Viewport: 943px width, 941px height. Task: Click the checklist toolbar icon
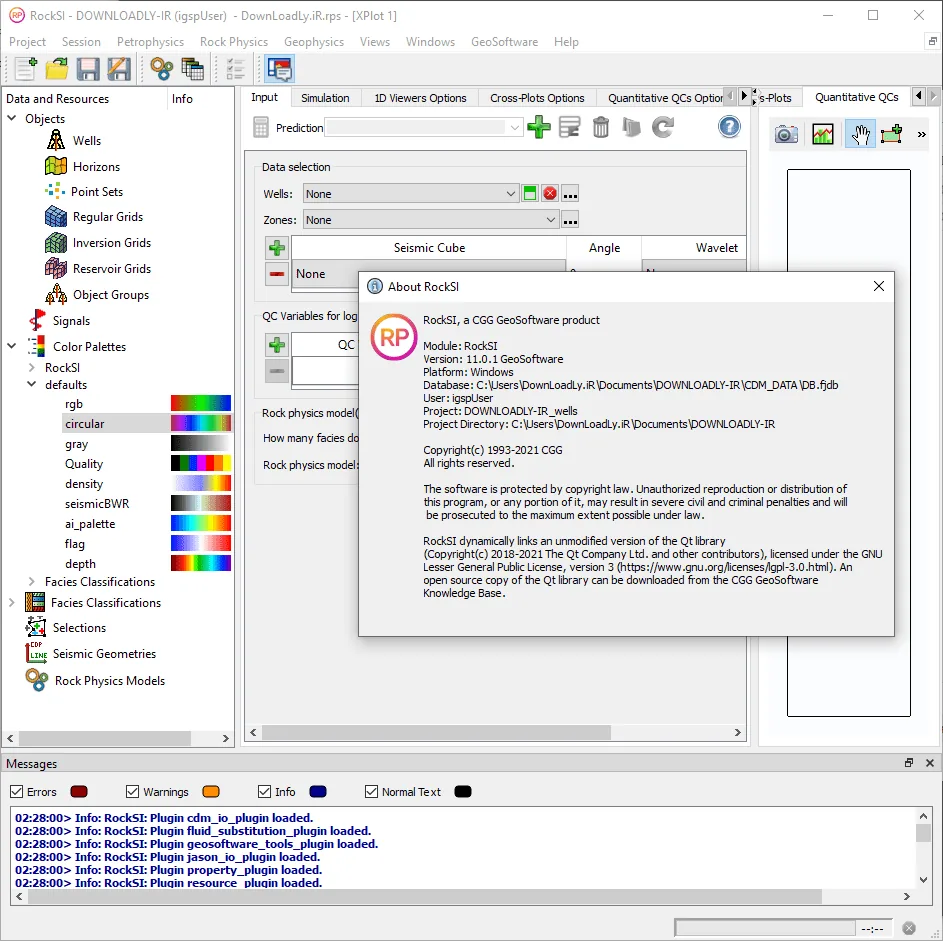point(235,69)
